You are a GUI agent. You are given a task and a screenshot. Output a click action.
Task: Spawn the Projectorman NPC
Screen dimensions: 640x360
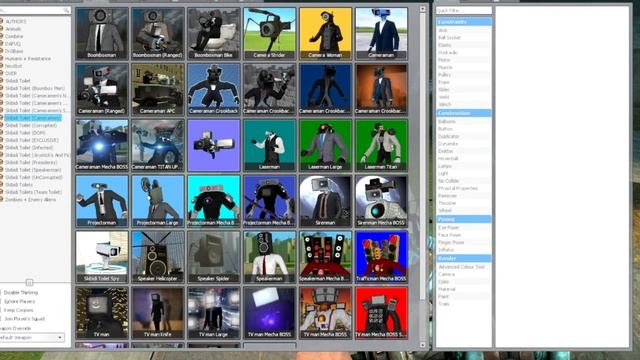click(x=102, y=201)
